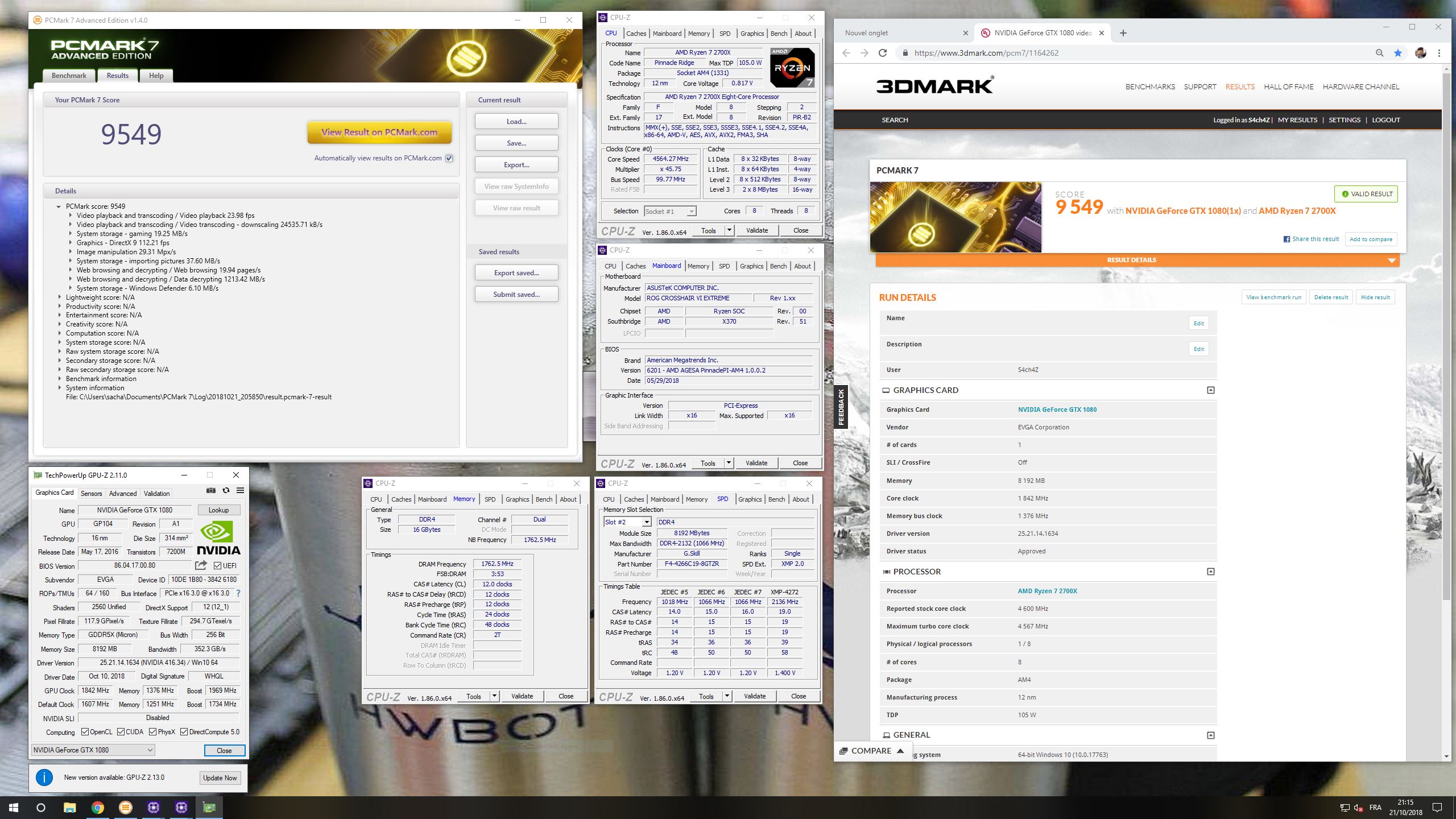Click the GPU-Z screenshot camera icon
This screenshot has height=819, width=1456.
pyautogui.click(x=211, y=490)
